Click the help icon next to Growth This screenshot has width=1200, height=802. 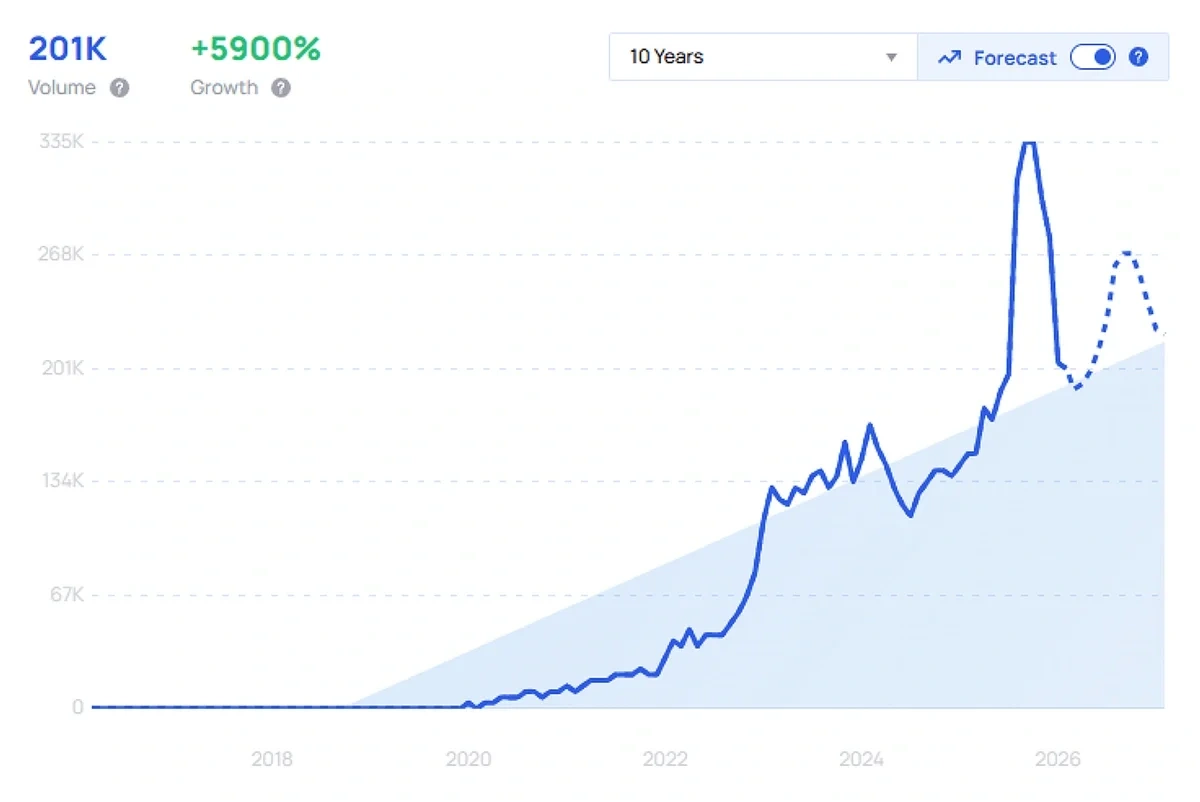[x=281, y=88]
